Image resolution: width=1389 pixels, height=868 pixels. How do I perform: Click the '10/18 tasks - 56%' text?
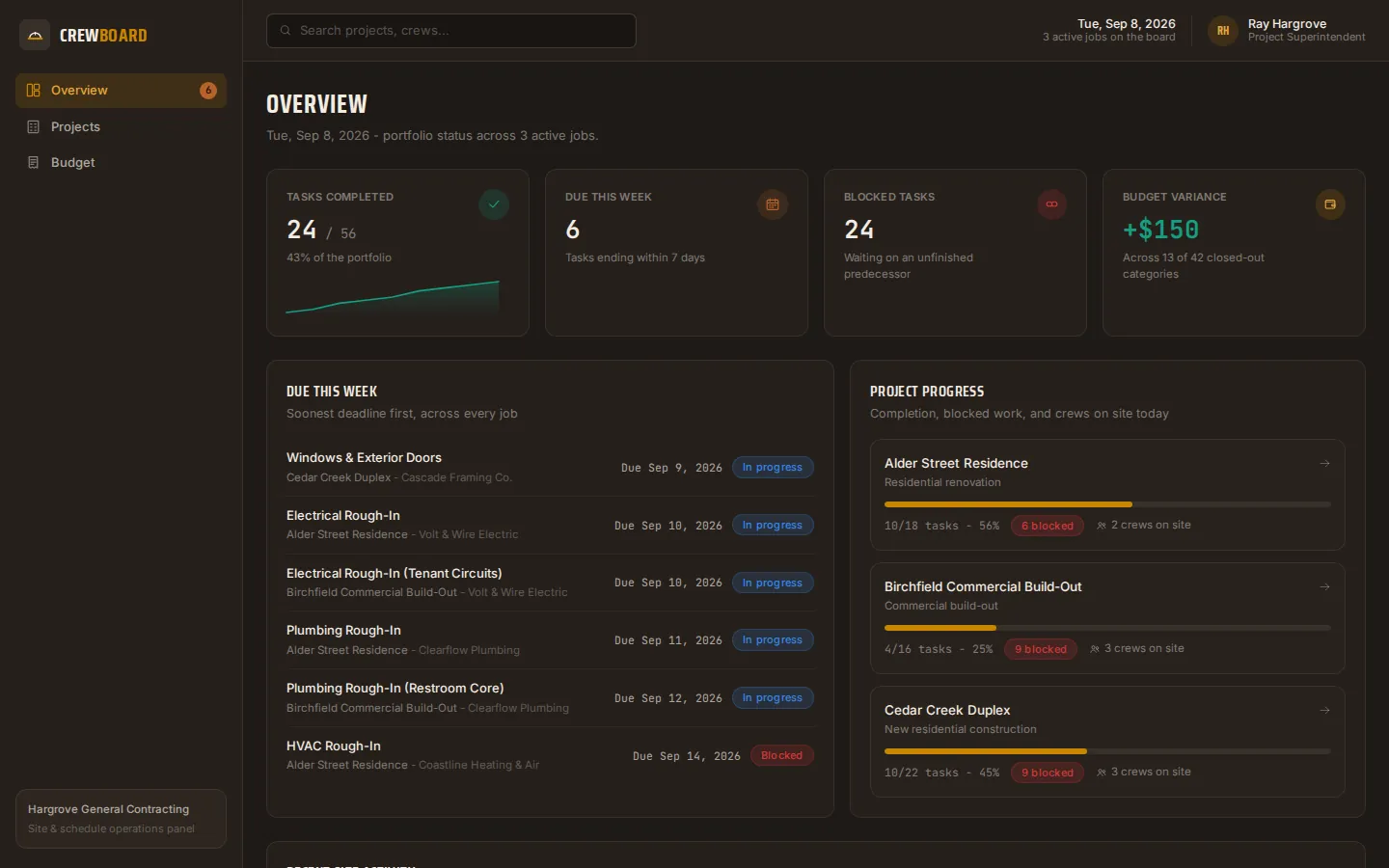click(941, 526)
